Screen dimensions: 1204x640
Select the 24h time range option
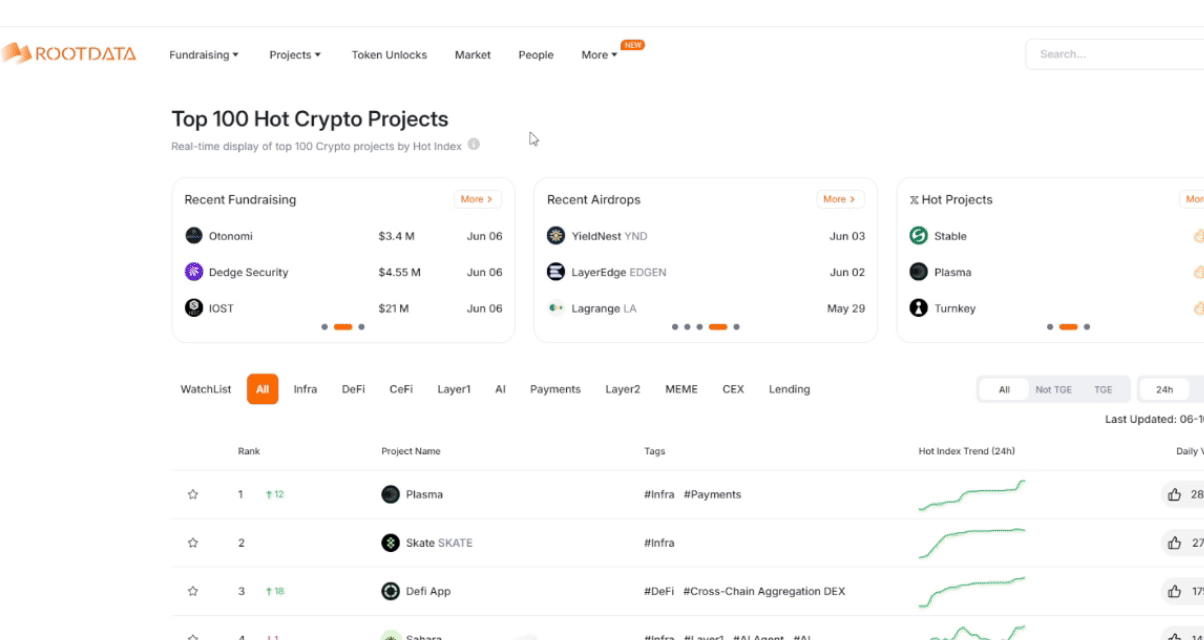1165,390
